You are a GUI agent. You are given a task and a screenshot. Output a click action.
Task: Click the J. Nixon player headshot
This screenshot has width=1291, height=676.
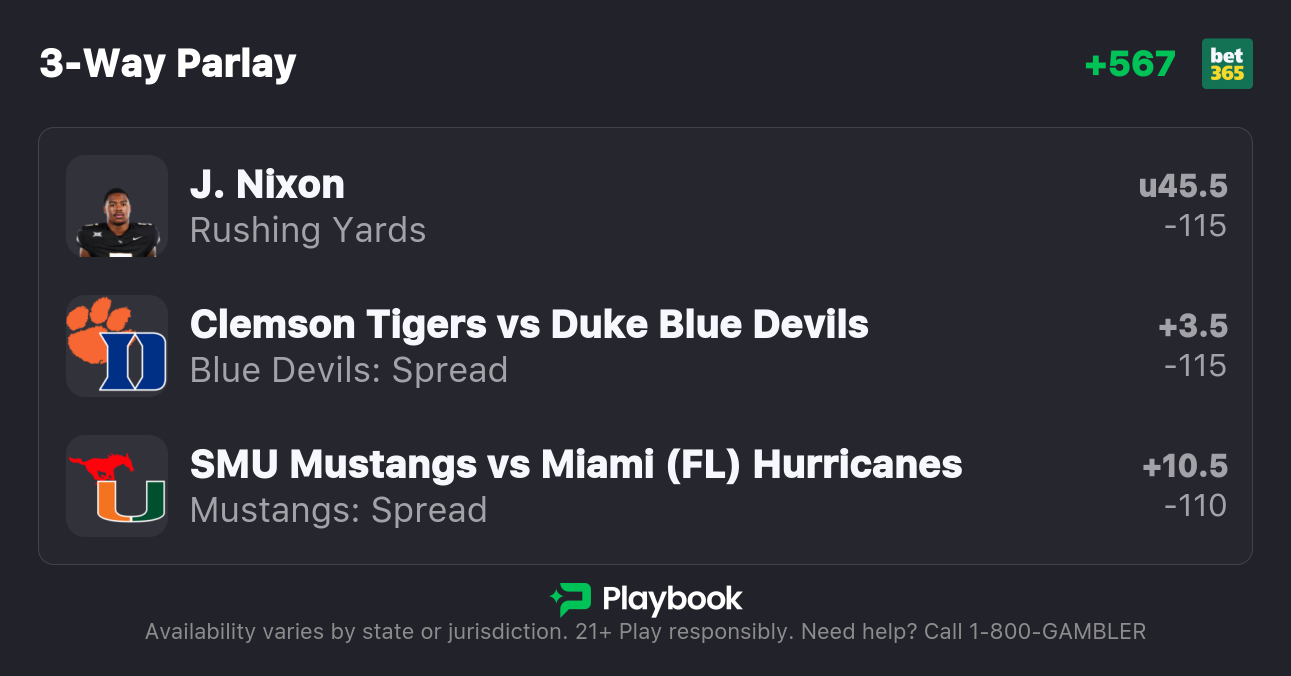(x=117, y=206)
